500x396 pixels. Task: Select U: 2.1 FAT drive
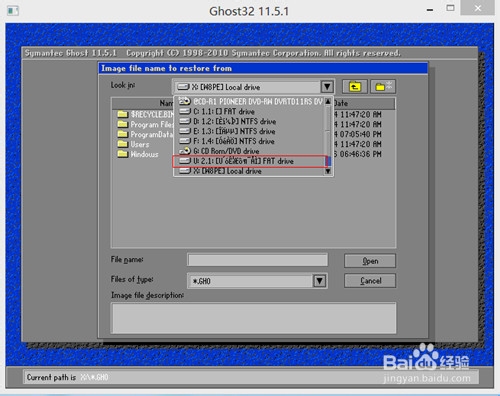[250, 161]
